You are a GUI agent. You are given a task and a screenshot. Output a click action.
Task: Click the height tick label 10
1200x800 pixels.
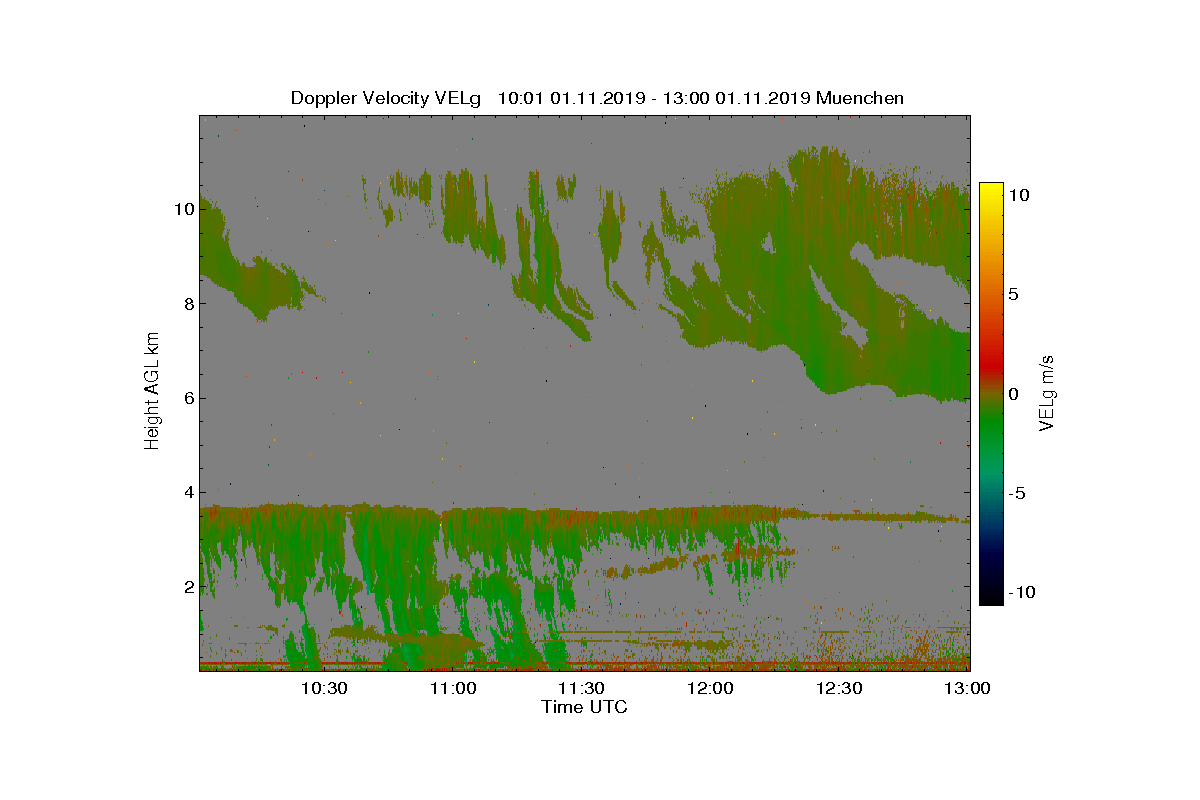pos(183,209)
